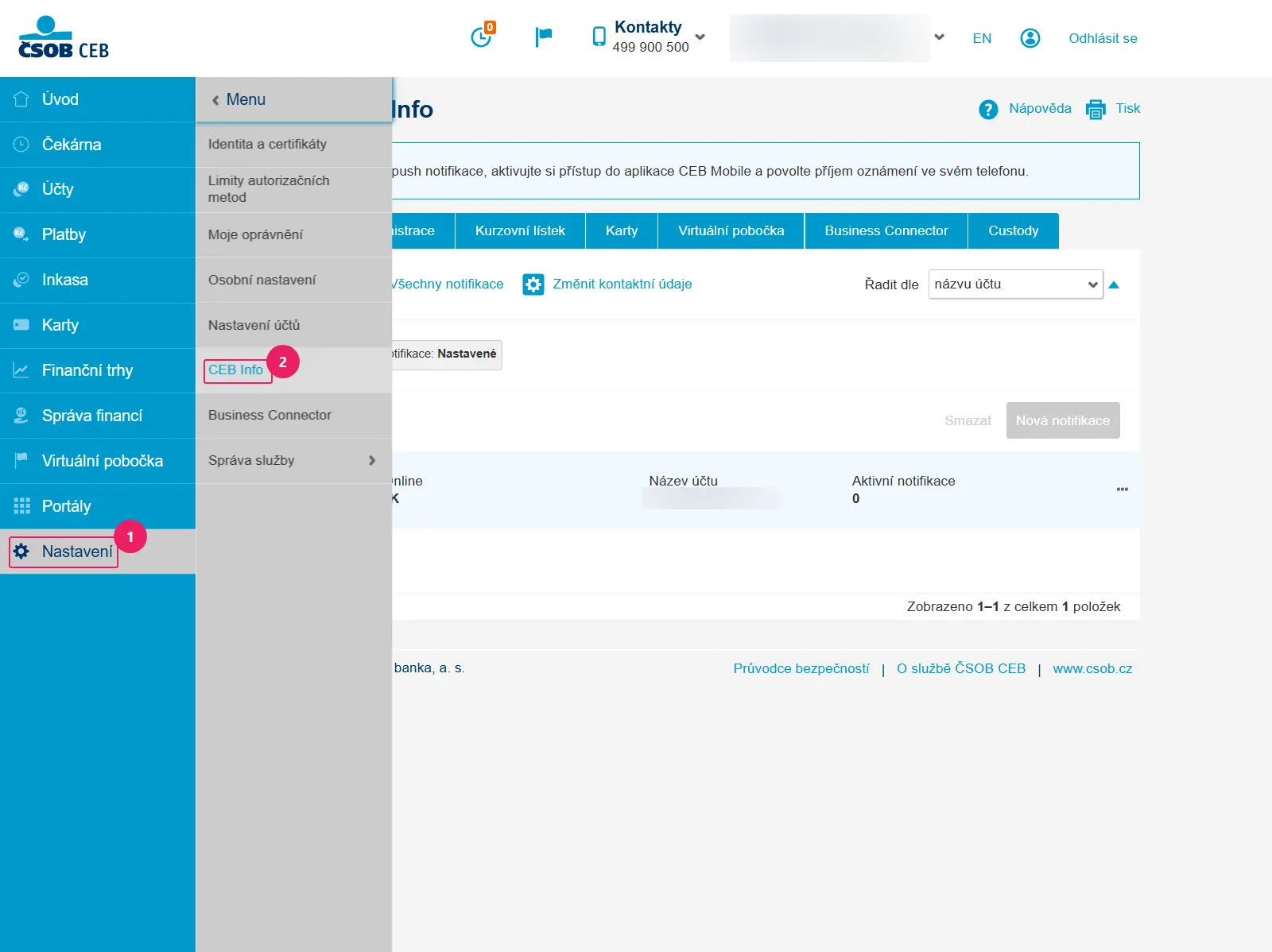This screenshot has height=952, width=1272.
Task: Open the Řadit dle sort dropdown
Action: [1016, 284]
